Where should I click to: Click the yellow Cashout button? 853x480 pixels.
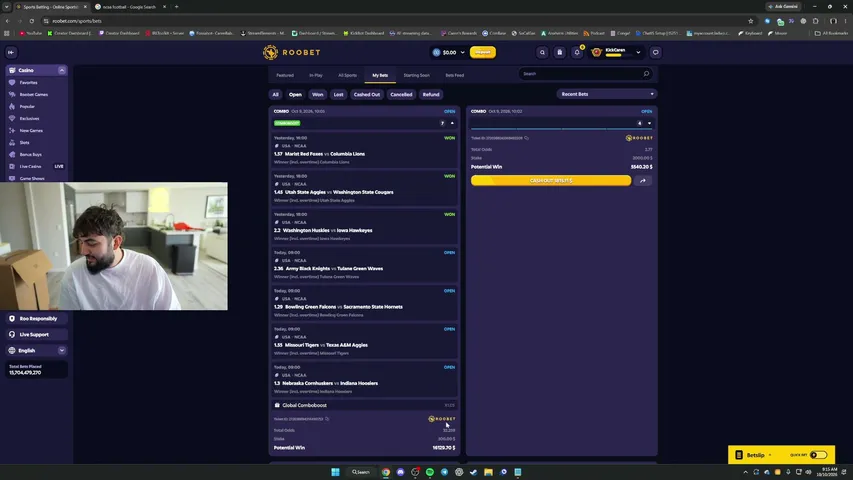(x=551, y=181)
